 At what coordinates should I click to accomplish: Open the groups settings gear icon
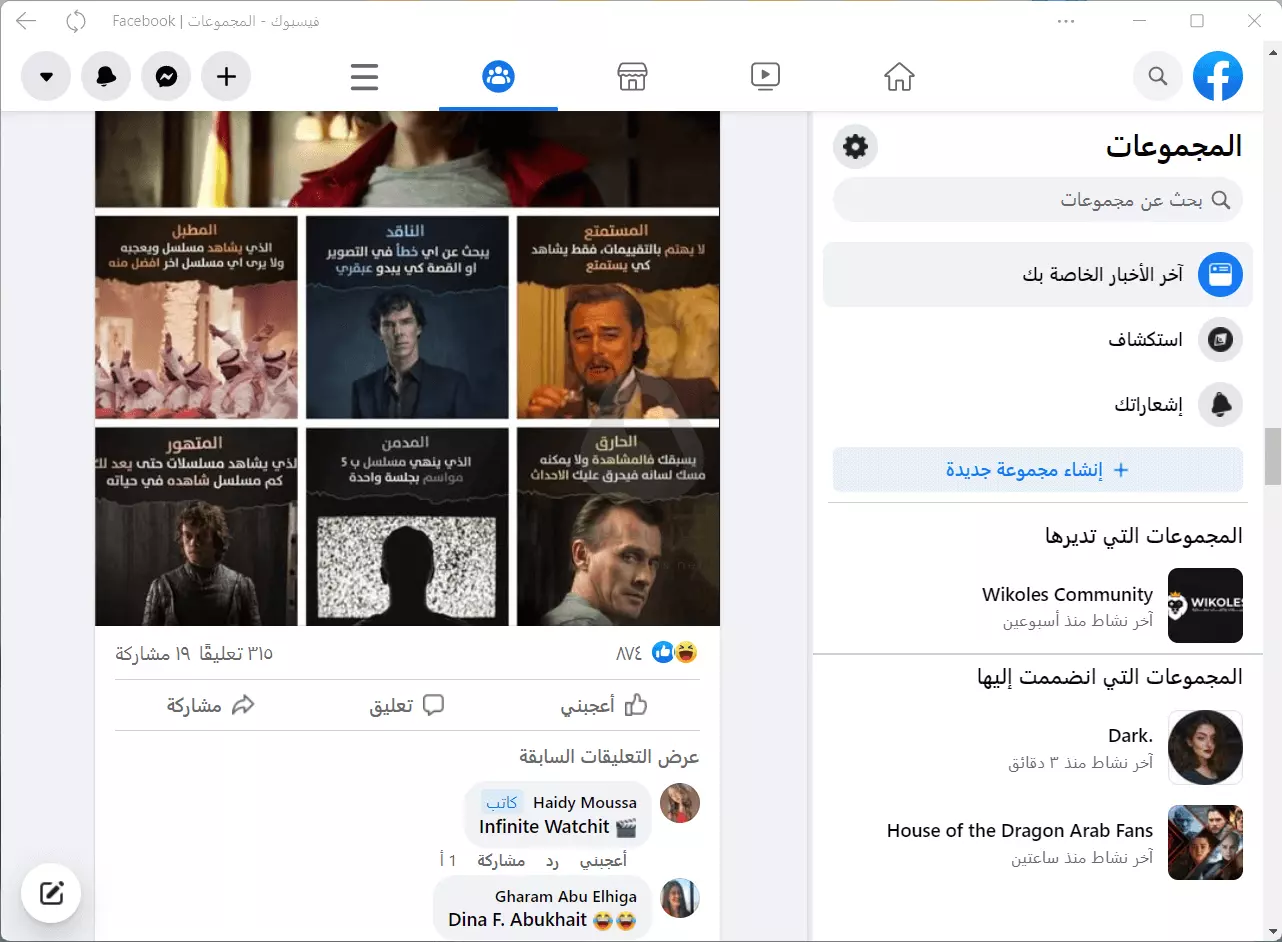tap(855, 146)
